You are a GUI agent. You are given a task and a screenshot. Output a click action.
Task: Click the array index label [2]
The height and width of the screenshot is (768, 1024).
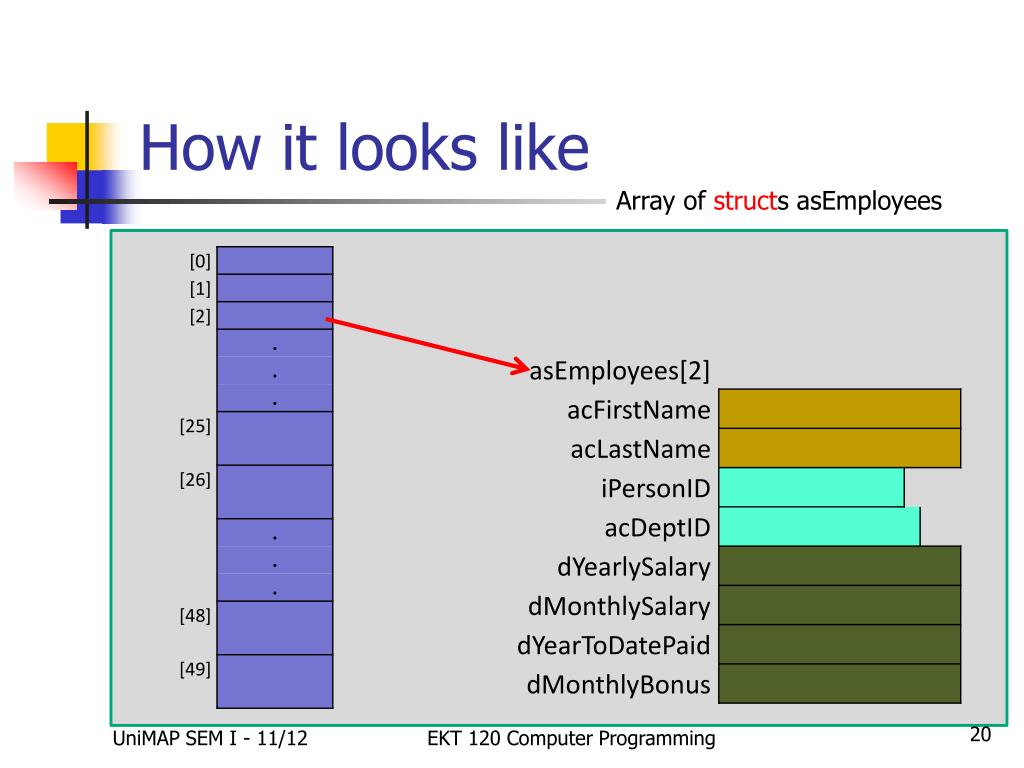[200, 316]
